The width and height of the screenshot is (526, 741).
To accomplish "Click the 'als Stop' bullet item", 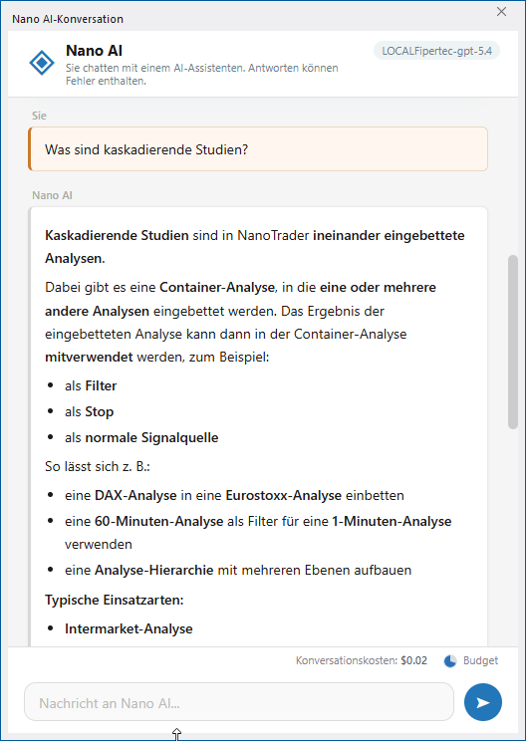I will (x=89, y=412).
